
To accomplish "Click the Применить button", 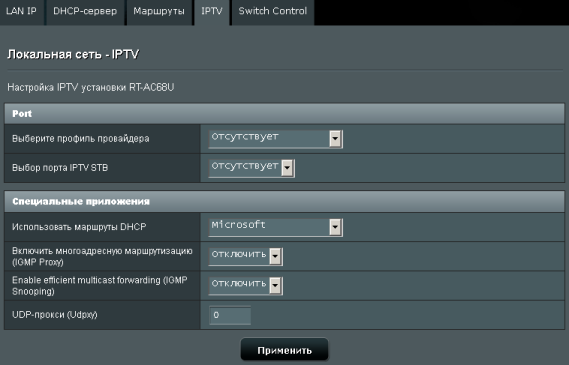I will coord(284,350).
